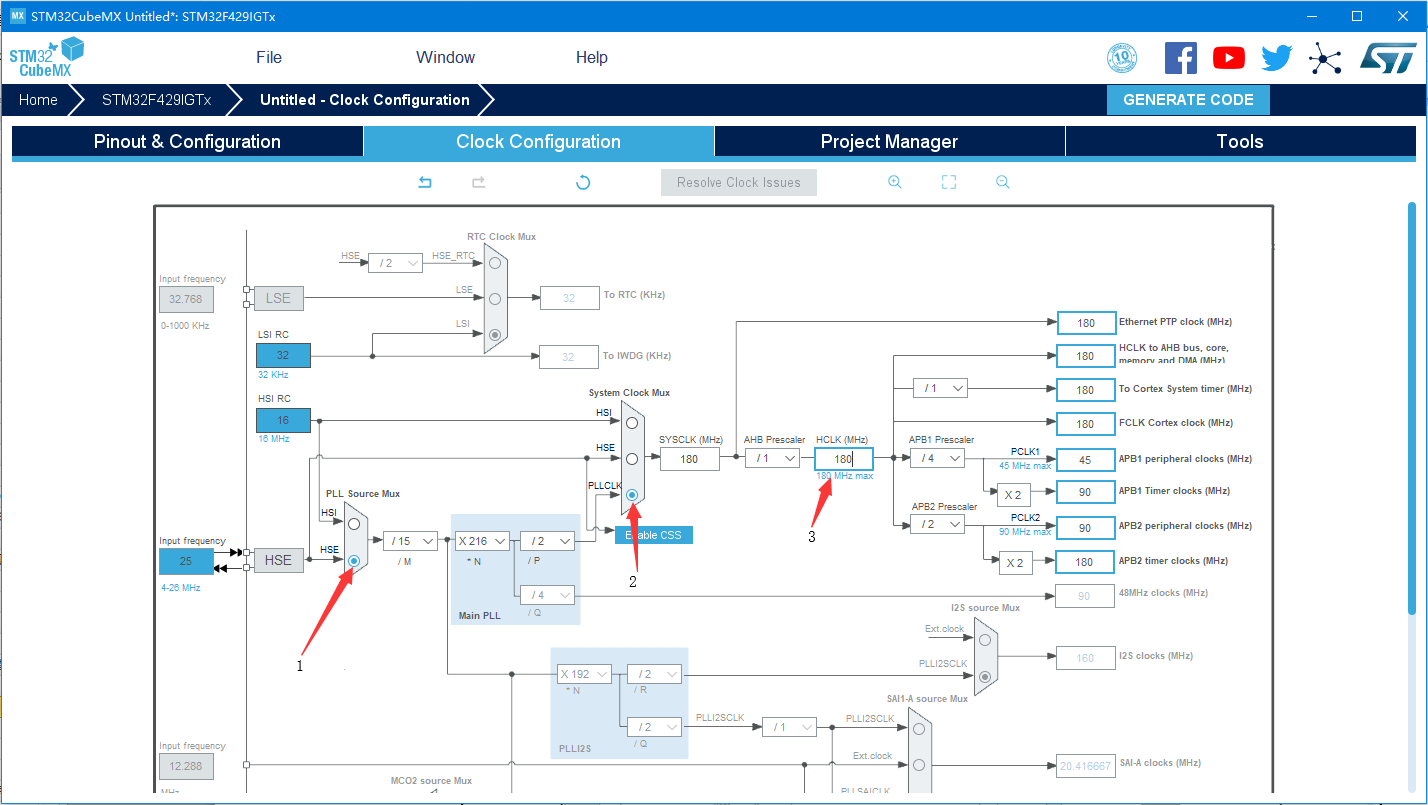Screen dimensions: 1428x805
Task: Open the APB1 Prescaler /4 dropdown
Action: point(937,458)
